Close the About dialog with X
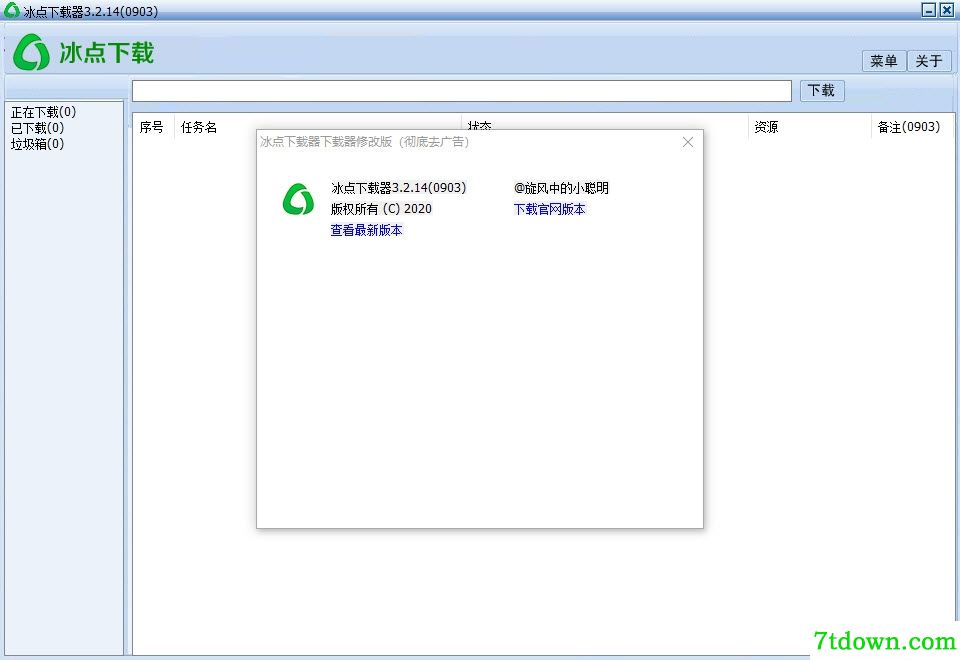 [688, 142]
